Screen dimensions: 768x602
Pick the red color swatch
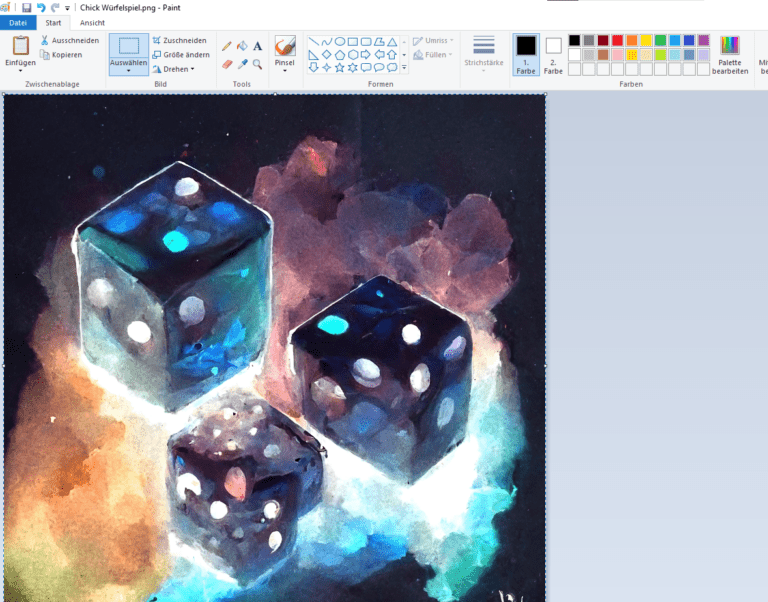click(617, 40)
